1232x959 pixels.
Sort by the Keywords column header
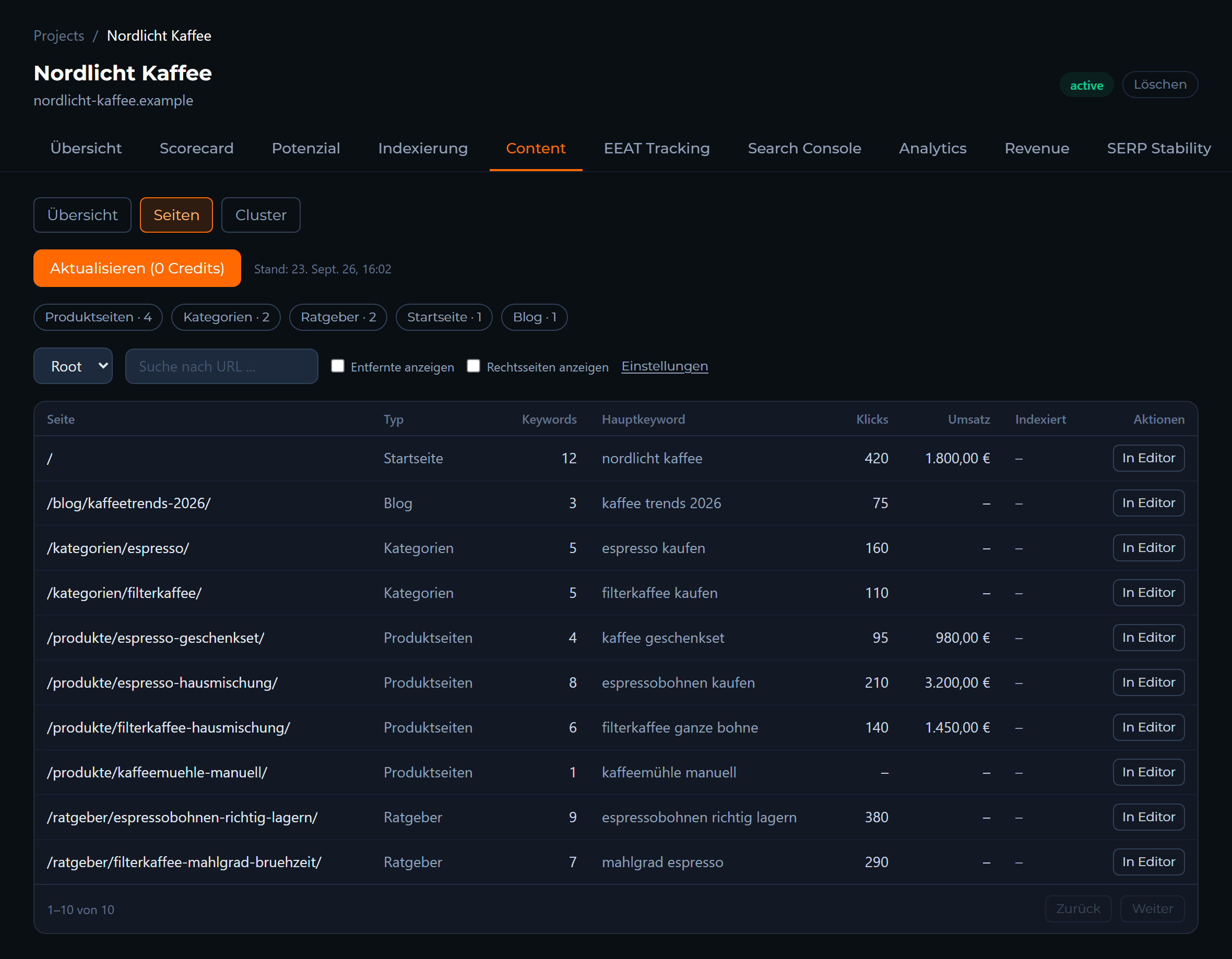tap(549, 419)
